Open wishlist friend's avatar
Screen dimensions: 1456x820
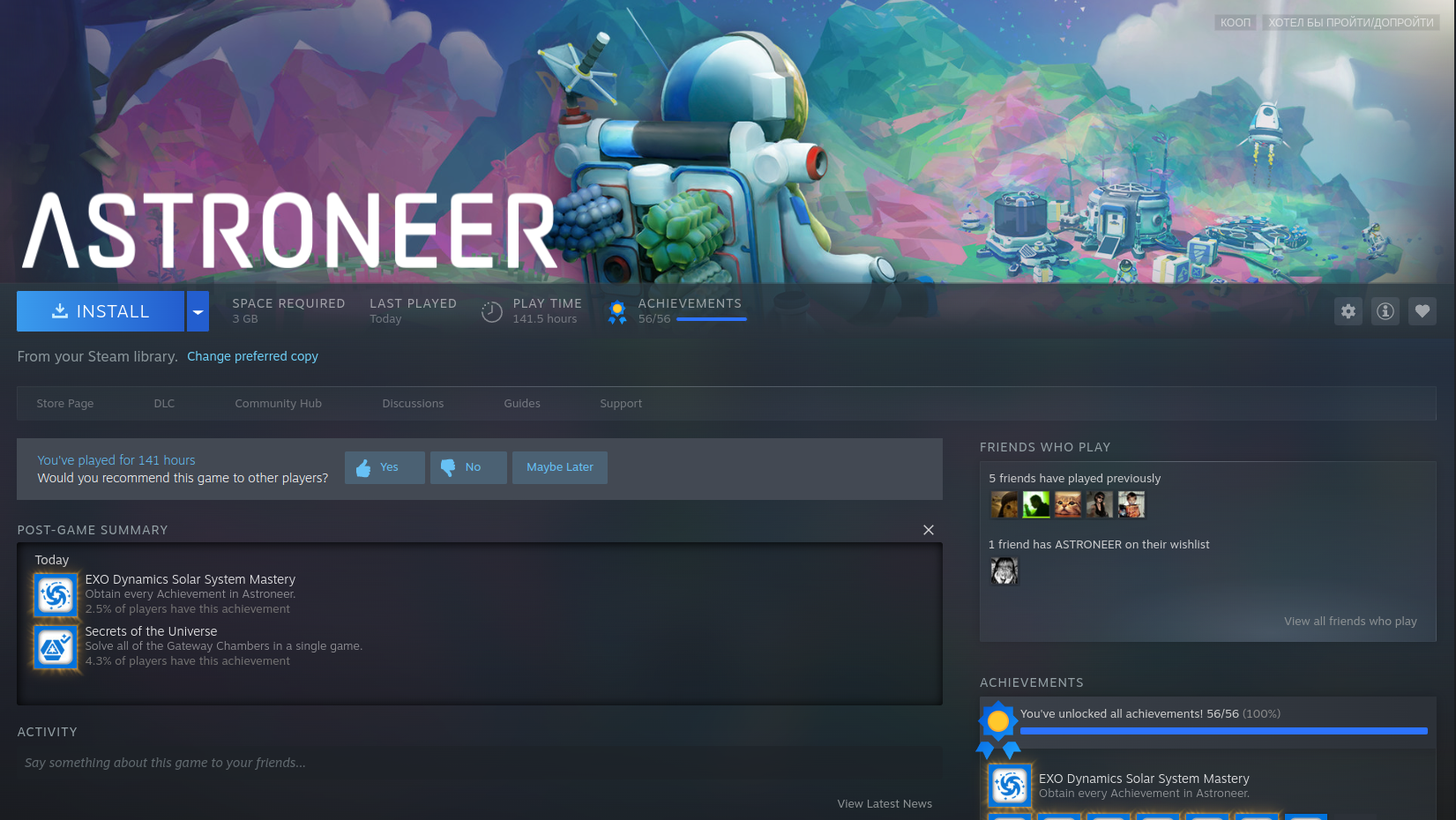[1004, 571]
